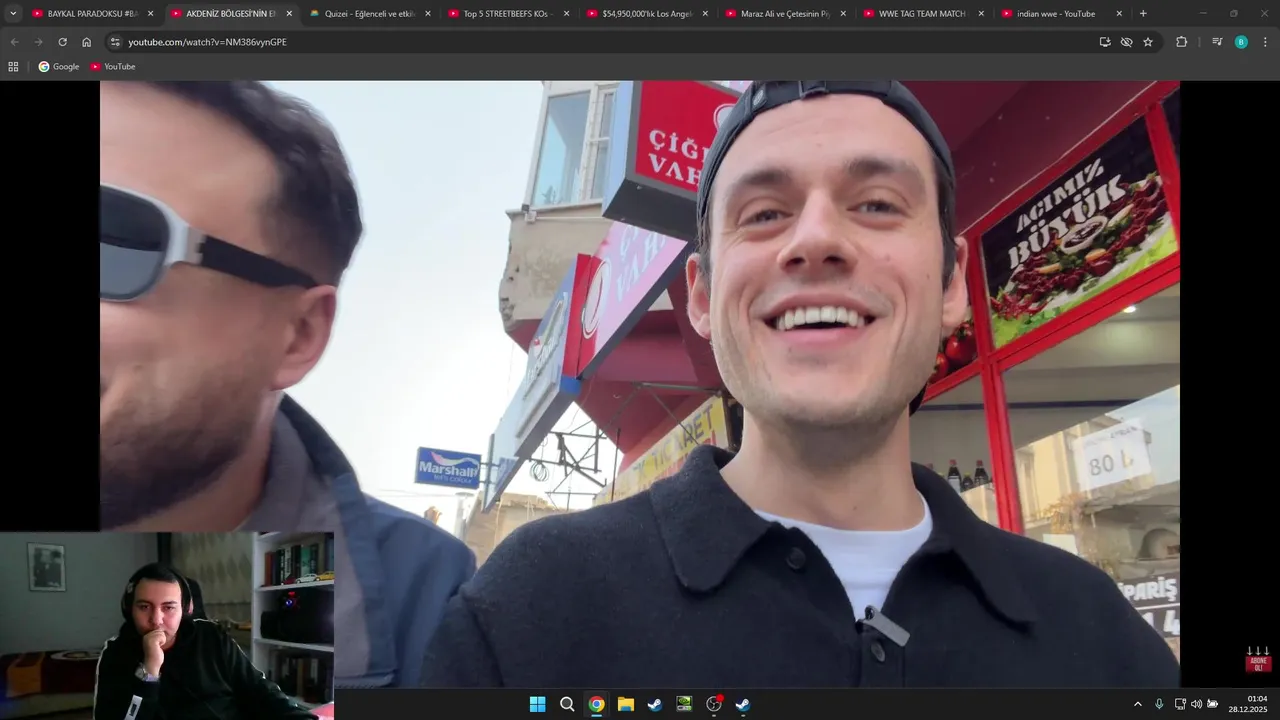The height and width of the screenshot is (720, 1280).
Task: Open the Google bookmark
Action: point(59,66)
